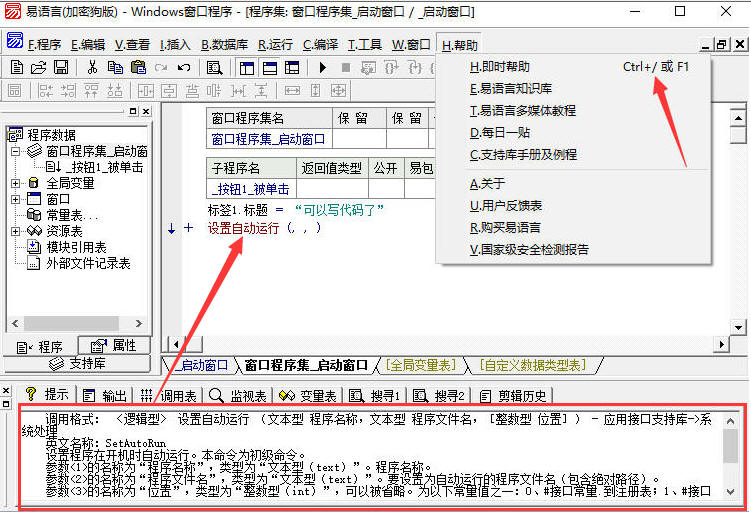
Task: Choose V.国家级安全检测报告 from the Help menu
Action: 573,250
